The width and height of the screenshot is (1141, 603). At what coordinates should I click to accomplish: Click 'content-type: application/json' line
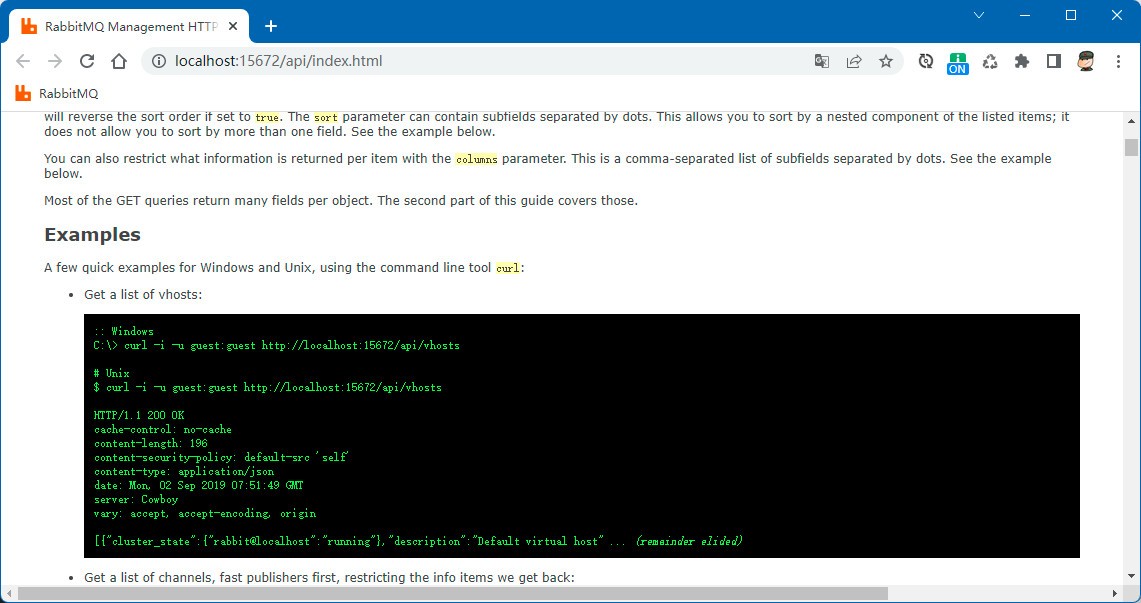pyautogui.click(x=184, y=471)
